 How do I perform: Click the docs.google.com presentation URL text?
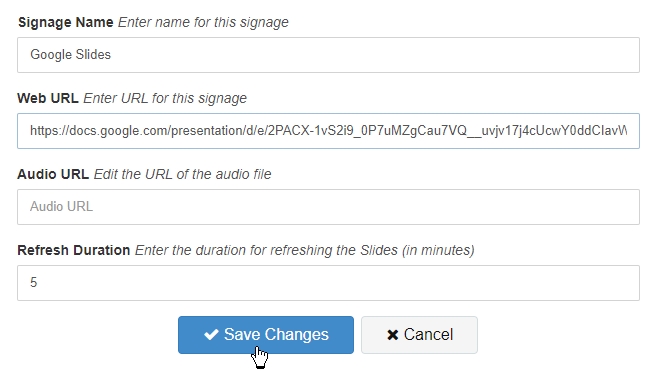tap(328, 131)
